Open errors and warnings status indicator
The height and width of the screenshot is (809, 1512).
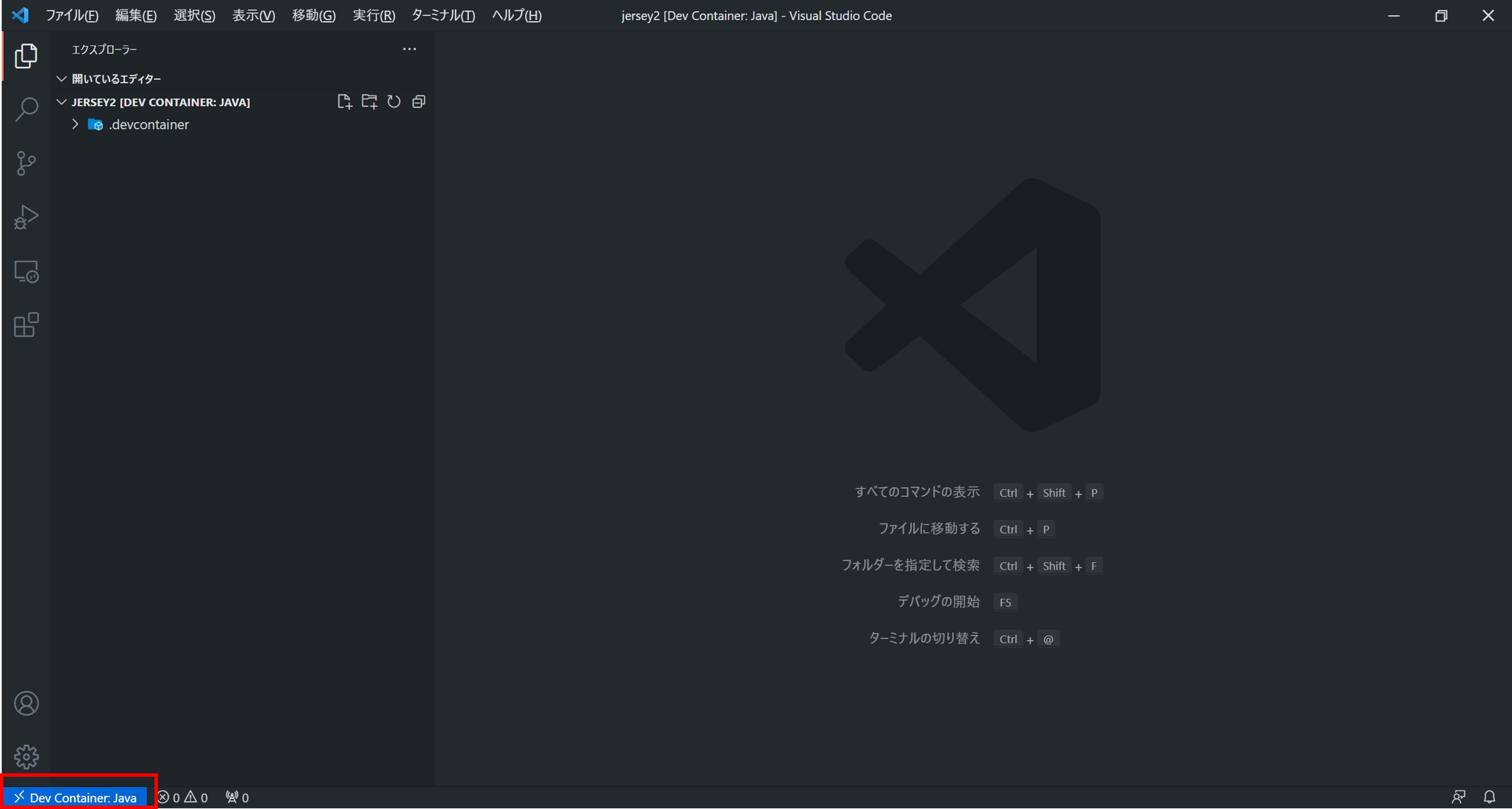pos(183,797)
